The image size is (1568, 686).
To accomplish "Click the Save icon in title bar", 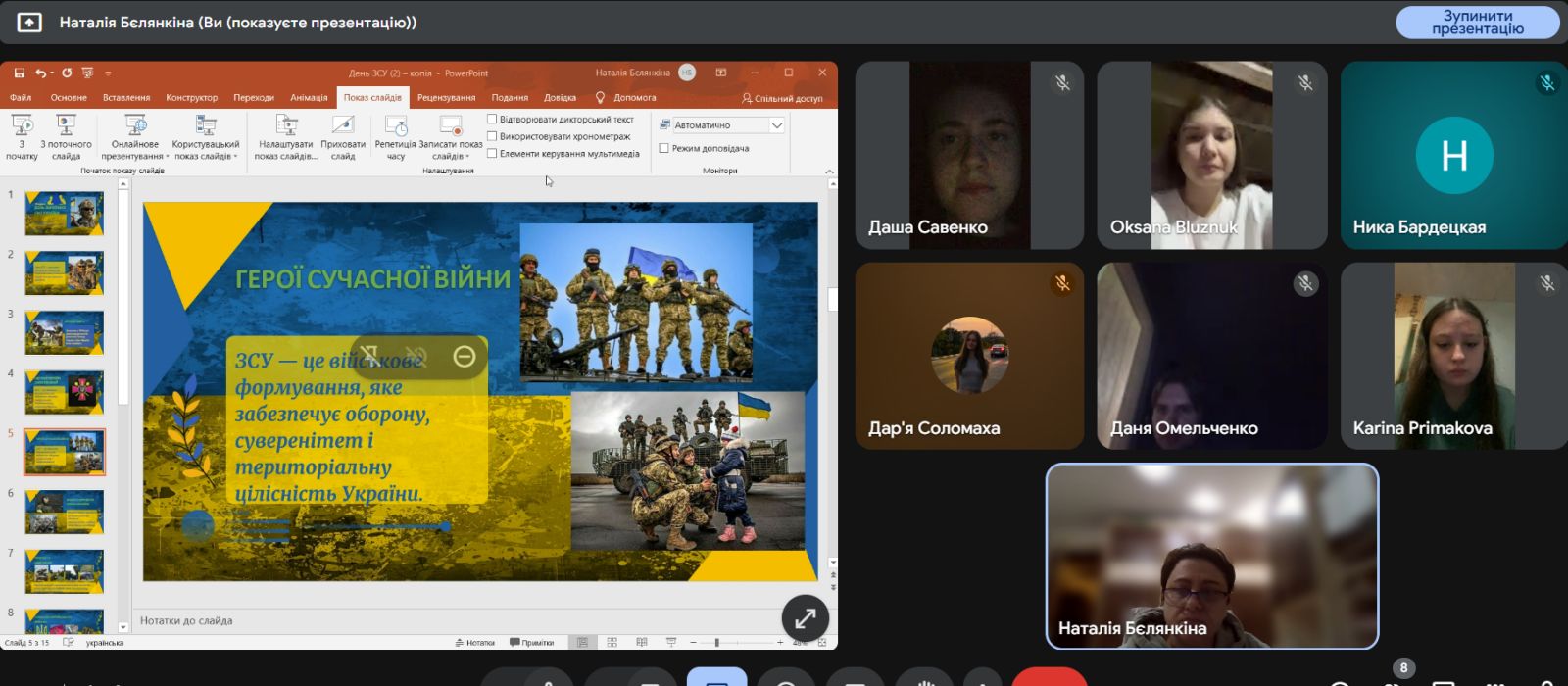I will [19, 73].
